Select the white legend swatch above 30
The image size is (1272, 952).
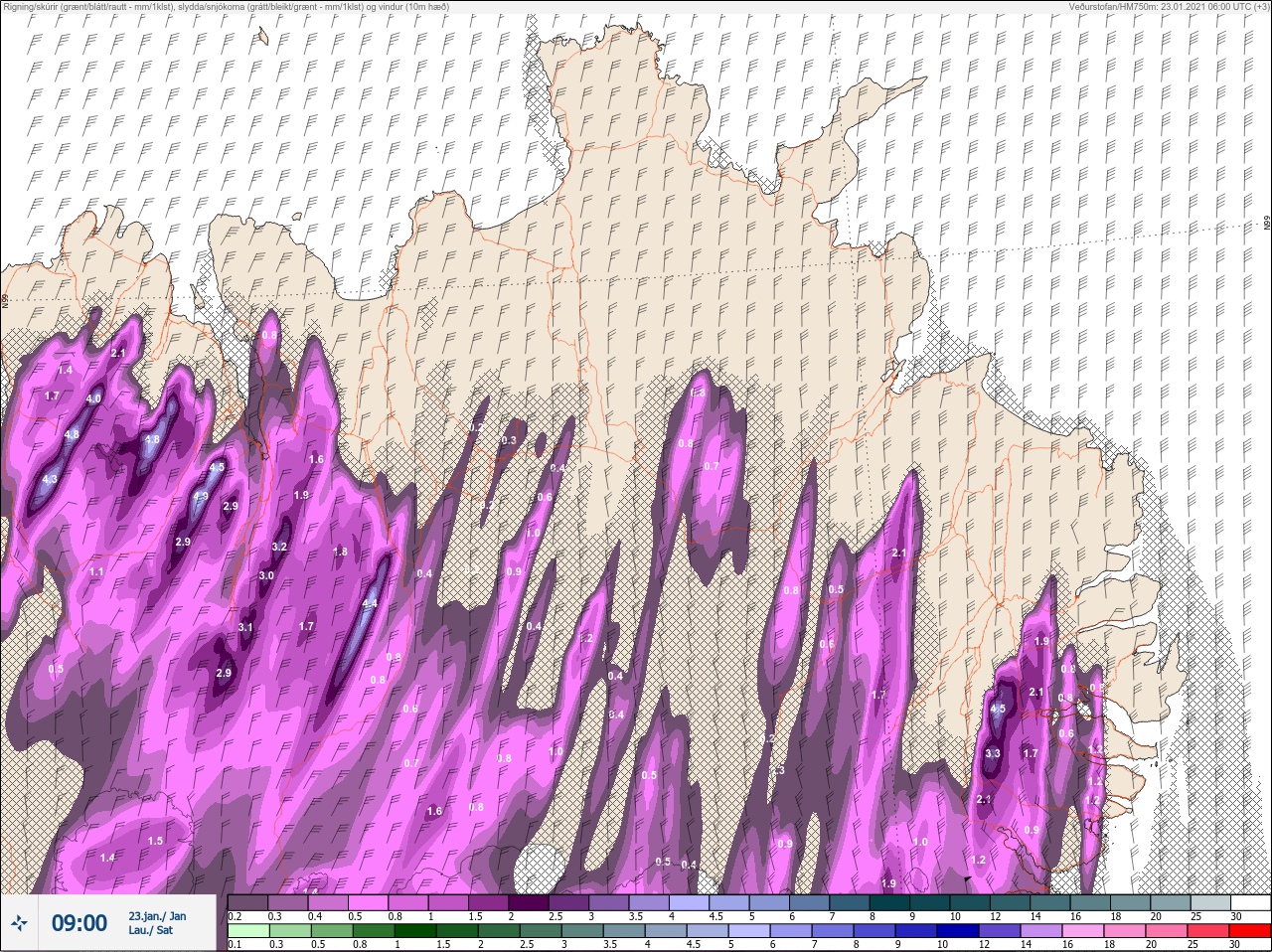[1251, 903]
